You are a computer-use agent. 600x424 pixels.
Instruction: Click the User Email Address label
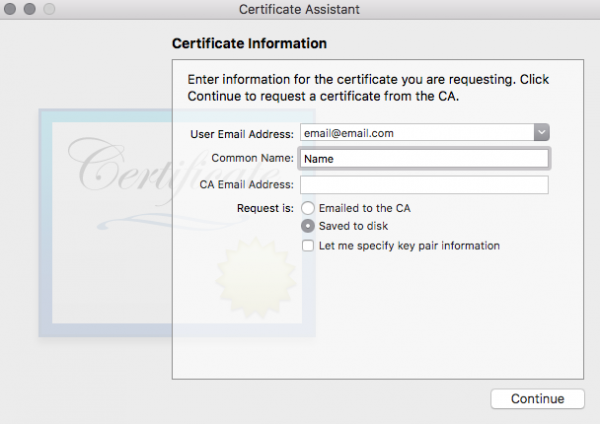coord(241,133)
